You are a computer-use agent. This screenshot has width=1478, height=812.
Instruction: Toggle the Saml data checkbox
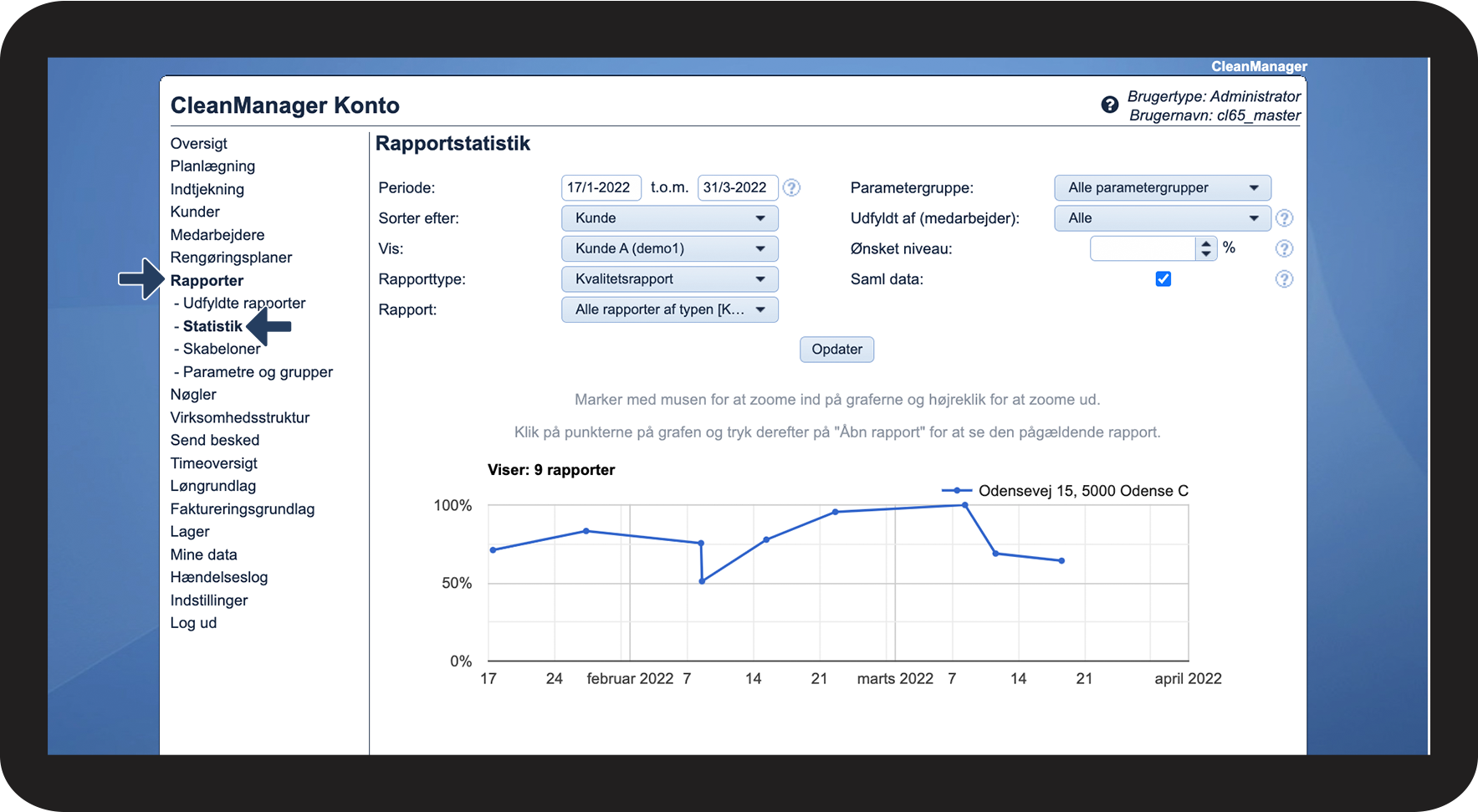pos(1163,279)
